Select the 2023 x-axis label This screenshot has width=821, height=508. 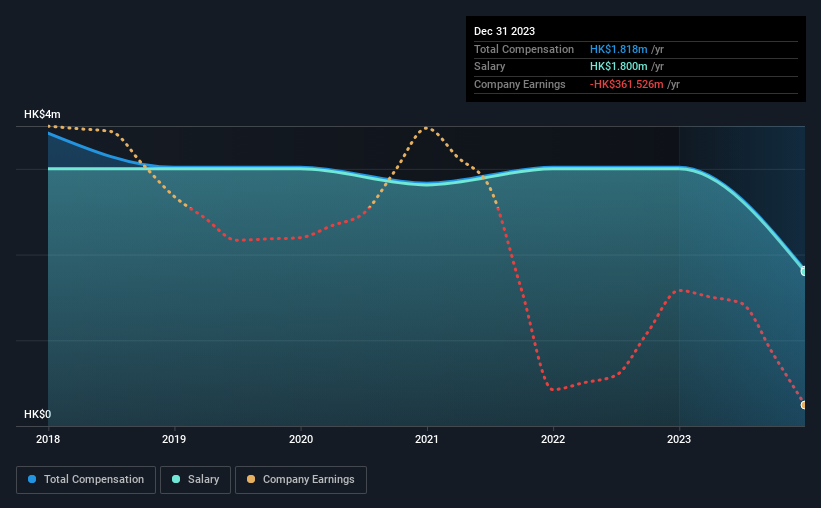pyautogui.click(x=679, y=439)
